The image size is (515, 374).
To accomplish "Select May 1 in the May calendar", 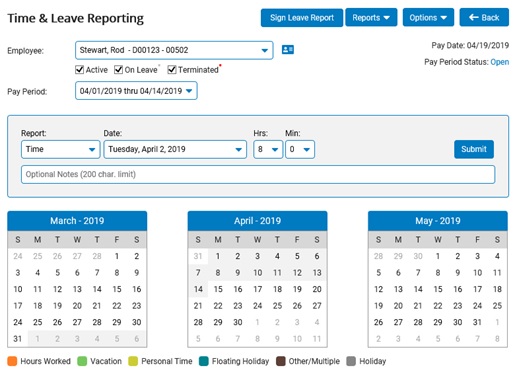I will (438, 256).
